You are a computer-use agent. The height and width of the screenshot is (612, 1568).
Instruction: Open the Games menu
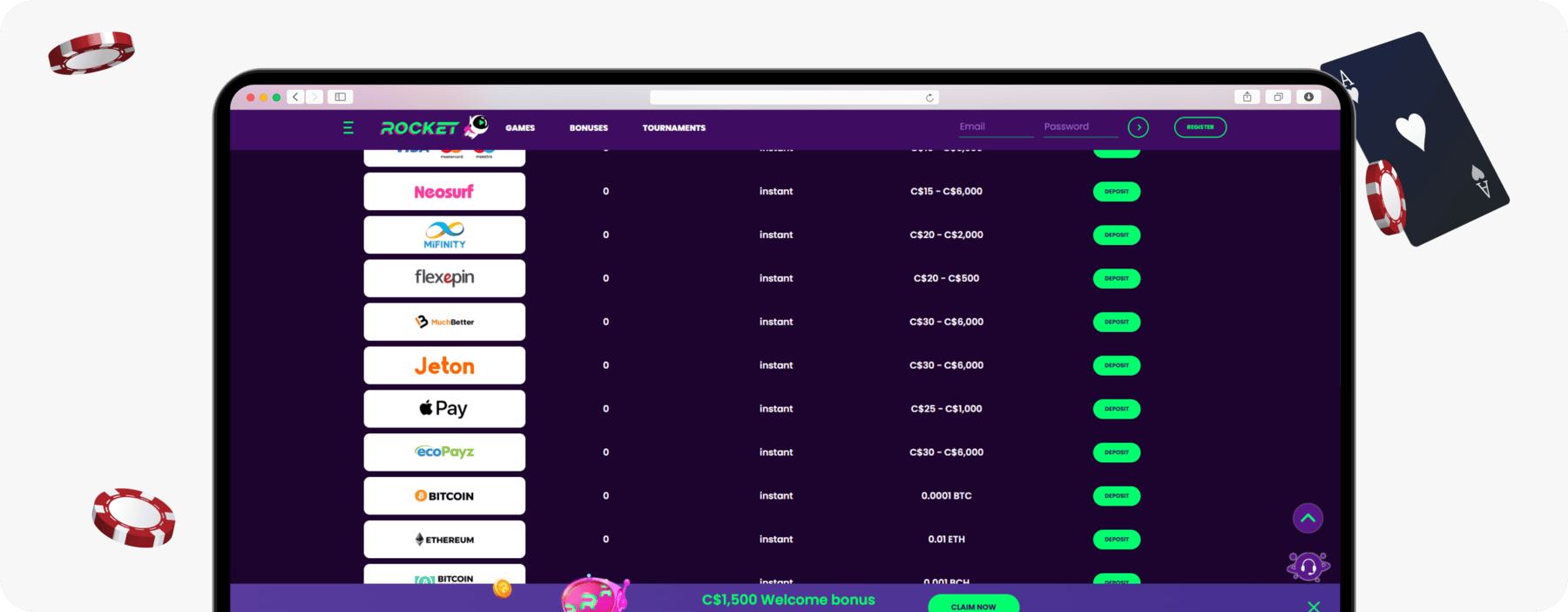click(x=520, y=128)
